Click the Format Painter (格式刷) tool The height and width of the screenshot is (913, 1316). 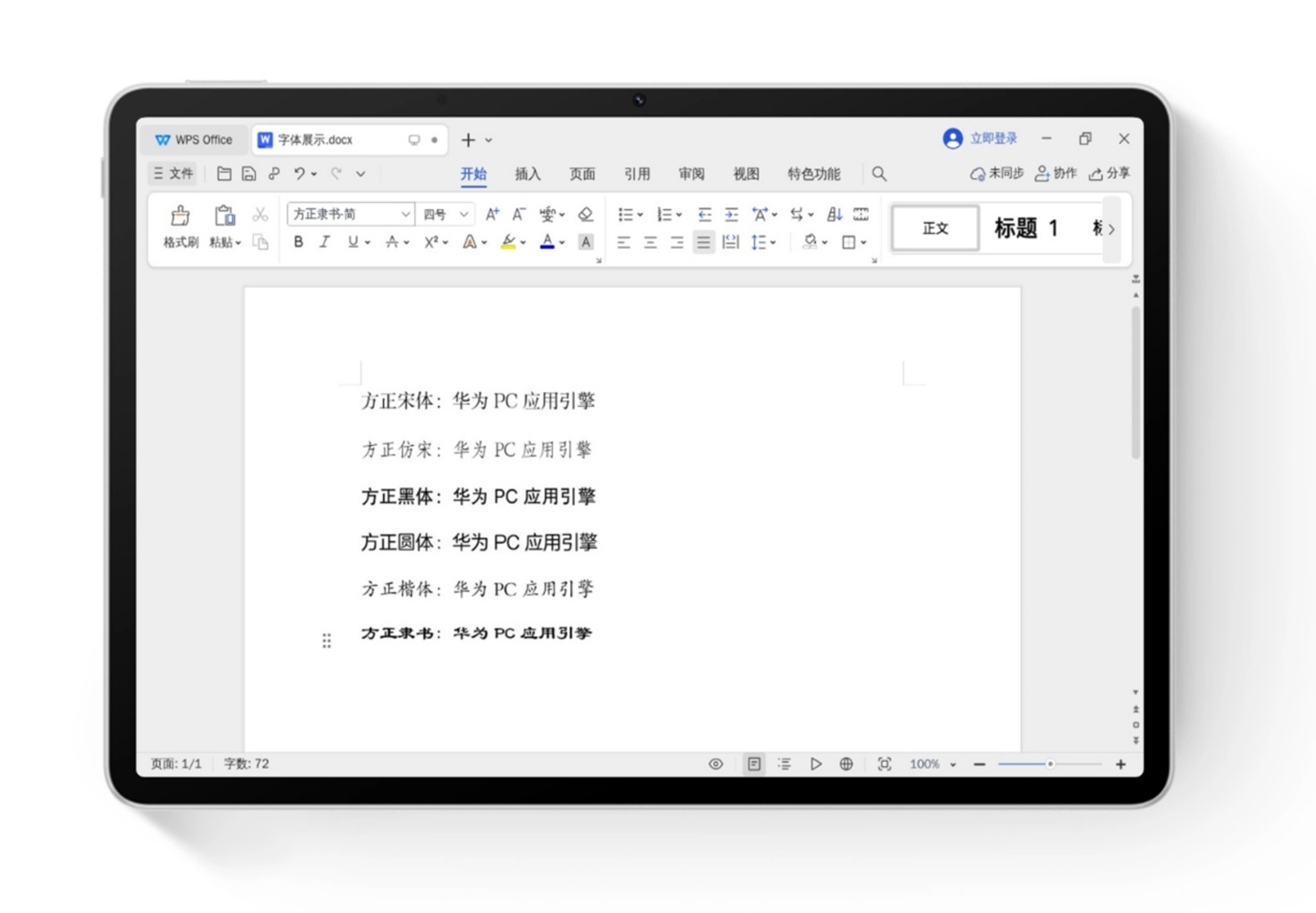point(180,227)
